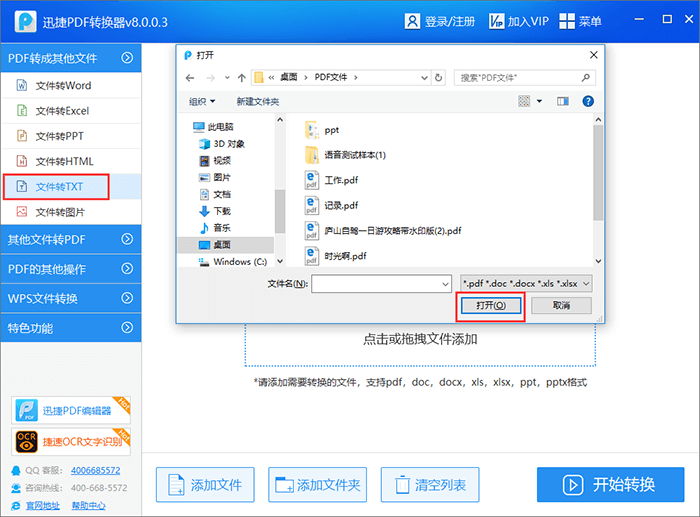The height and width of the screenshot is (517, 700).
Task: Click the file list vertical scrollbar
Action: click(x=598, y=173)
